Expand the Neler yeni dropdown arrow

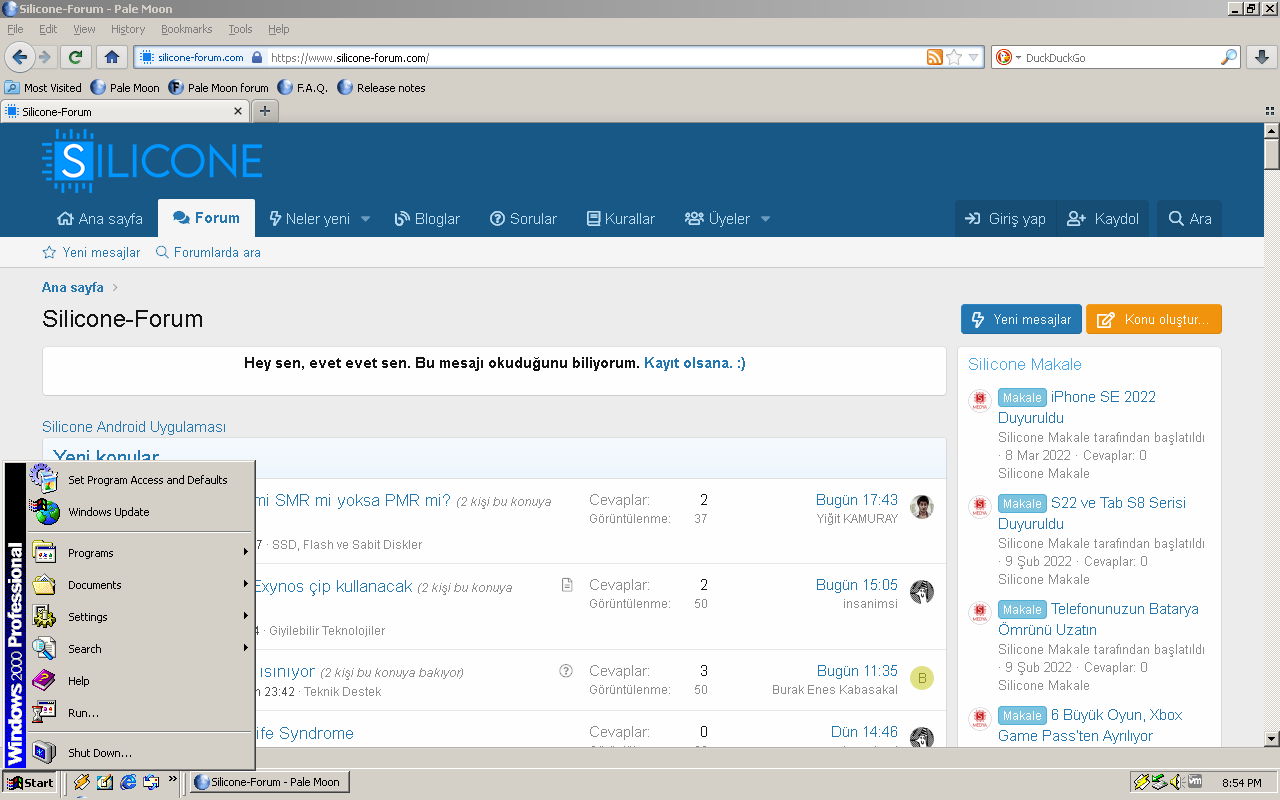(x=365, y=219)
